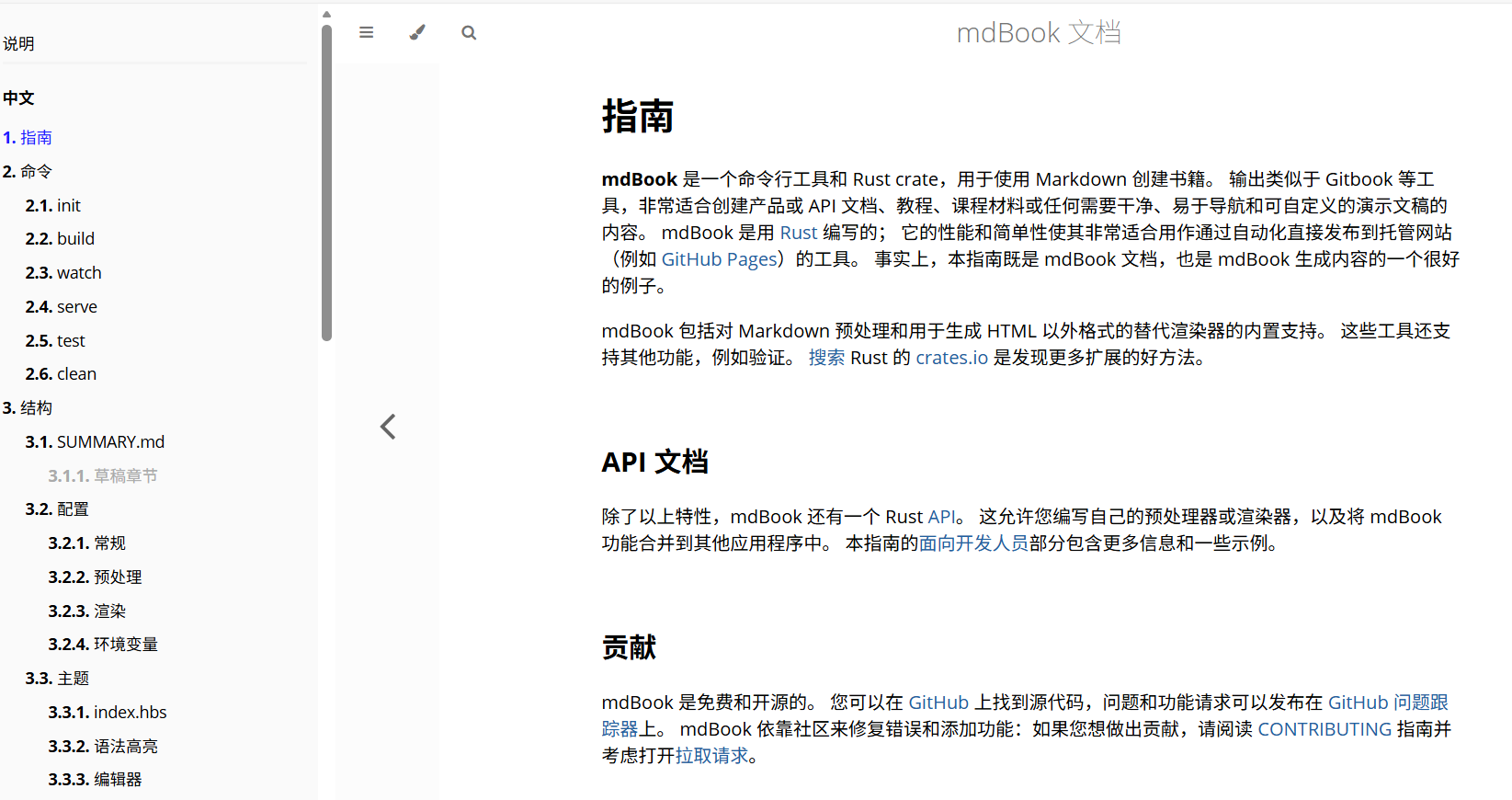
Task: Select 2.5. test in the sidebar
Action: [x=55, y=340]
